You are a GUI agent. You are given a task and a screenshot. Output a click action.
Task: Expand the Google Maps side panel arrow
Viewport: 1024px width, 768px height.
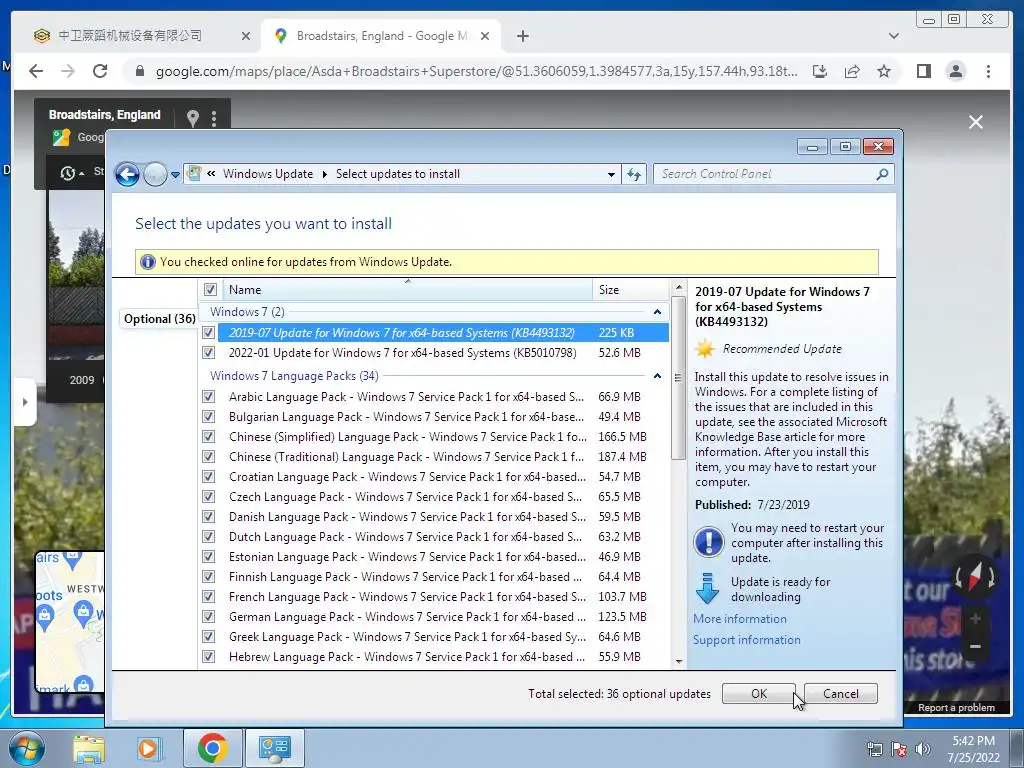click(x=25, y=402)
